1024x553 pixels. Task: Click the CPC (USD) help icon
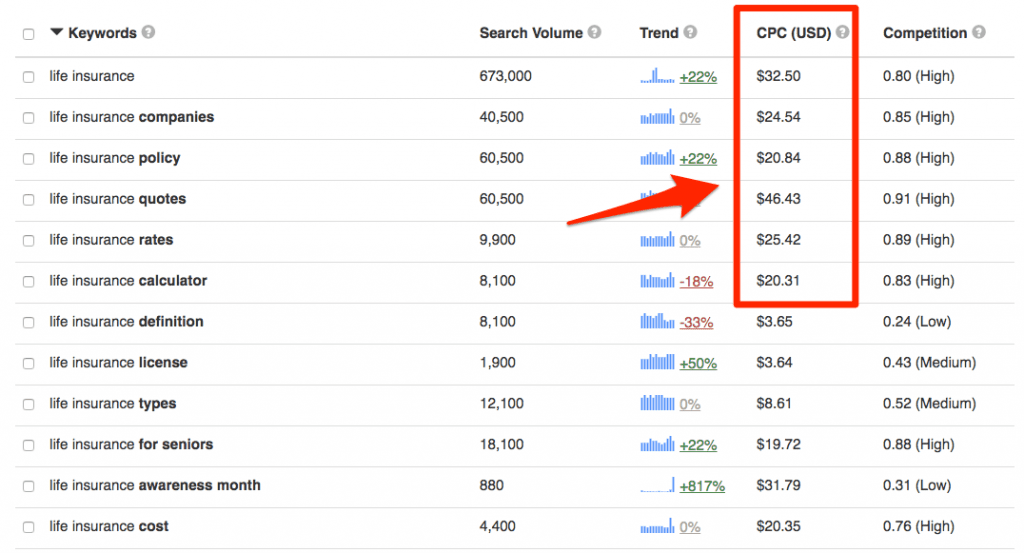coord(843,32)
